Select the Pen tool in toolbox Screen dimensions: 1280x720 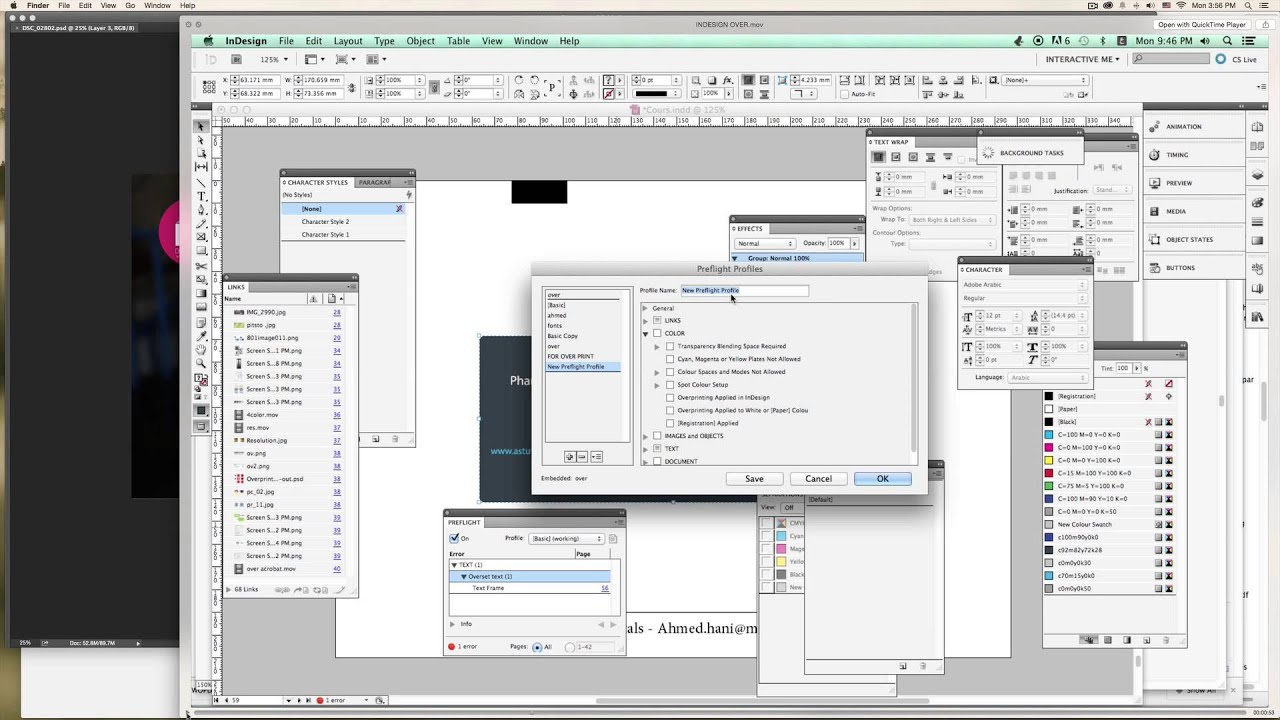(x=201, y=210)
